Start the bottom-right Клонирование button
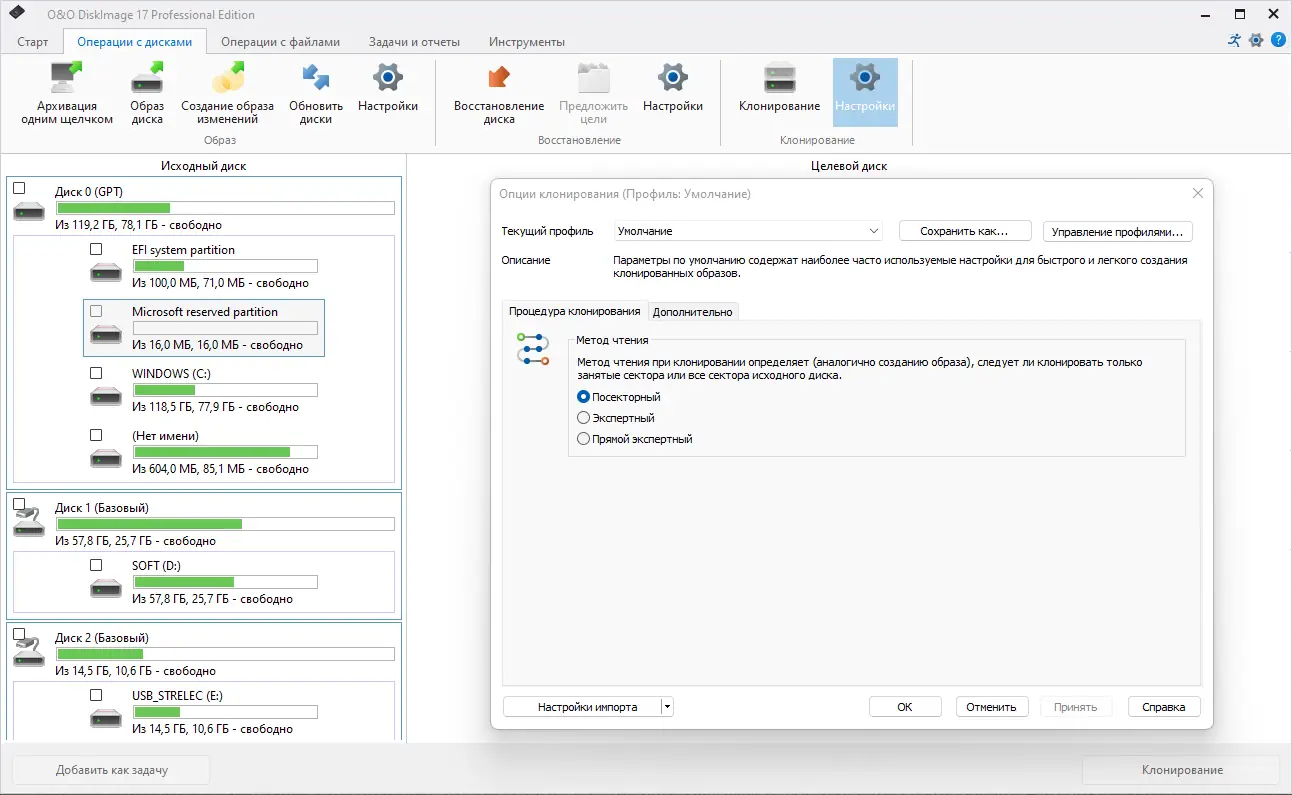This screenshot has width=1292, height=795. click(1182, 770)
